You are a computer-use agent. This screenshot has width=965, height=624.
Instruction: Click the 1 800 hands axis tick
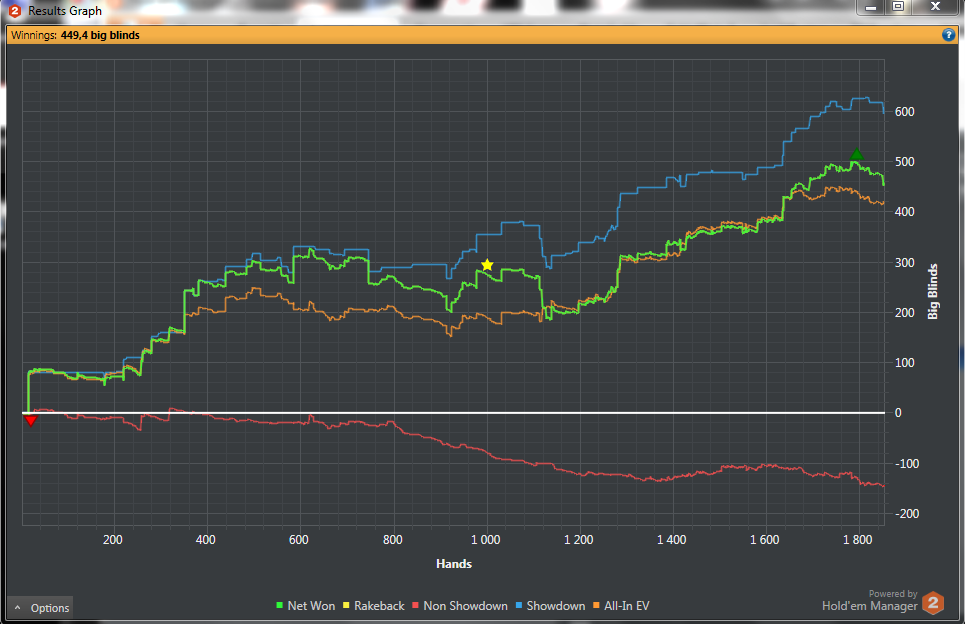point(857,540)
